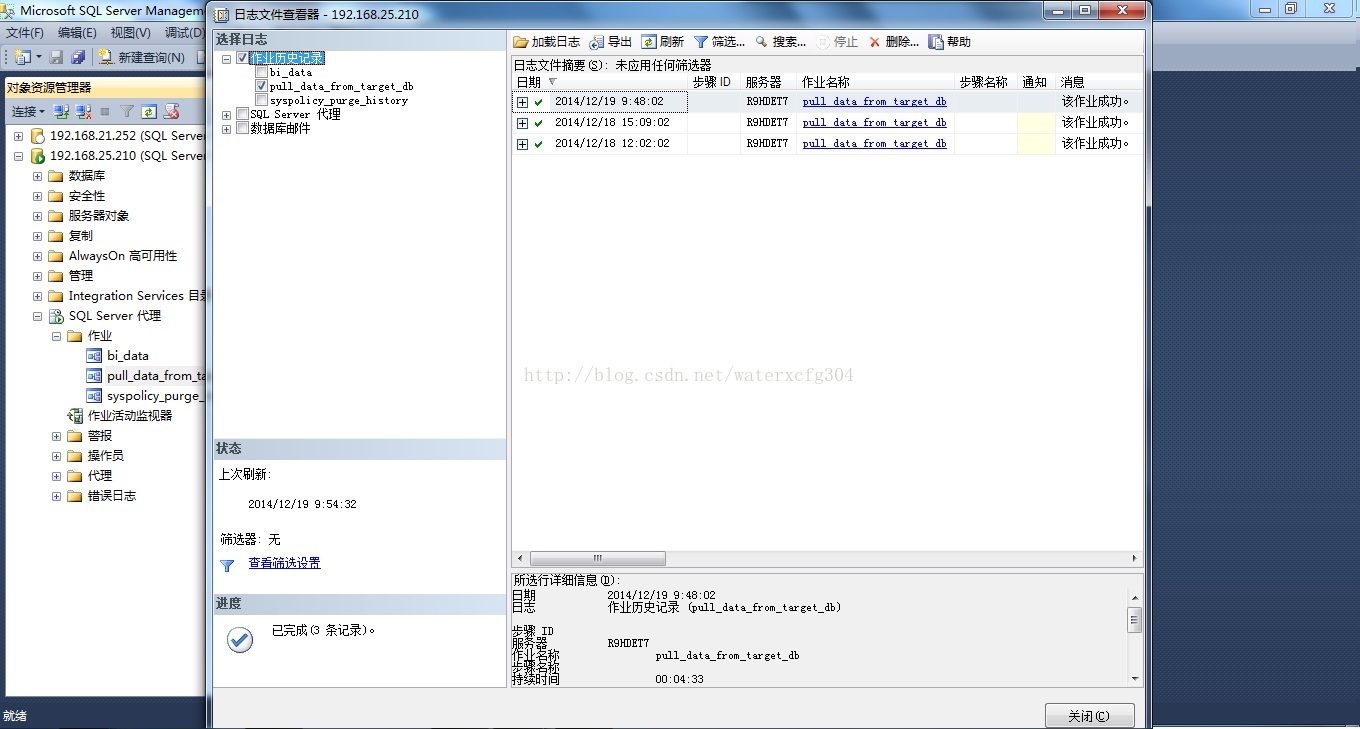Open job link in the 2014/12/18 12:02:02 row
The height and width of the screenshot is (729, 1360).
[874, 144]
